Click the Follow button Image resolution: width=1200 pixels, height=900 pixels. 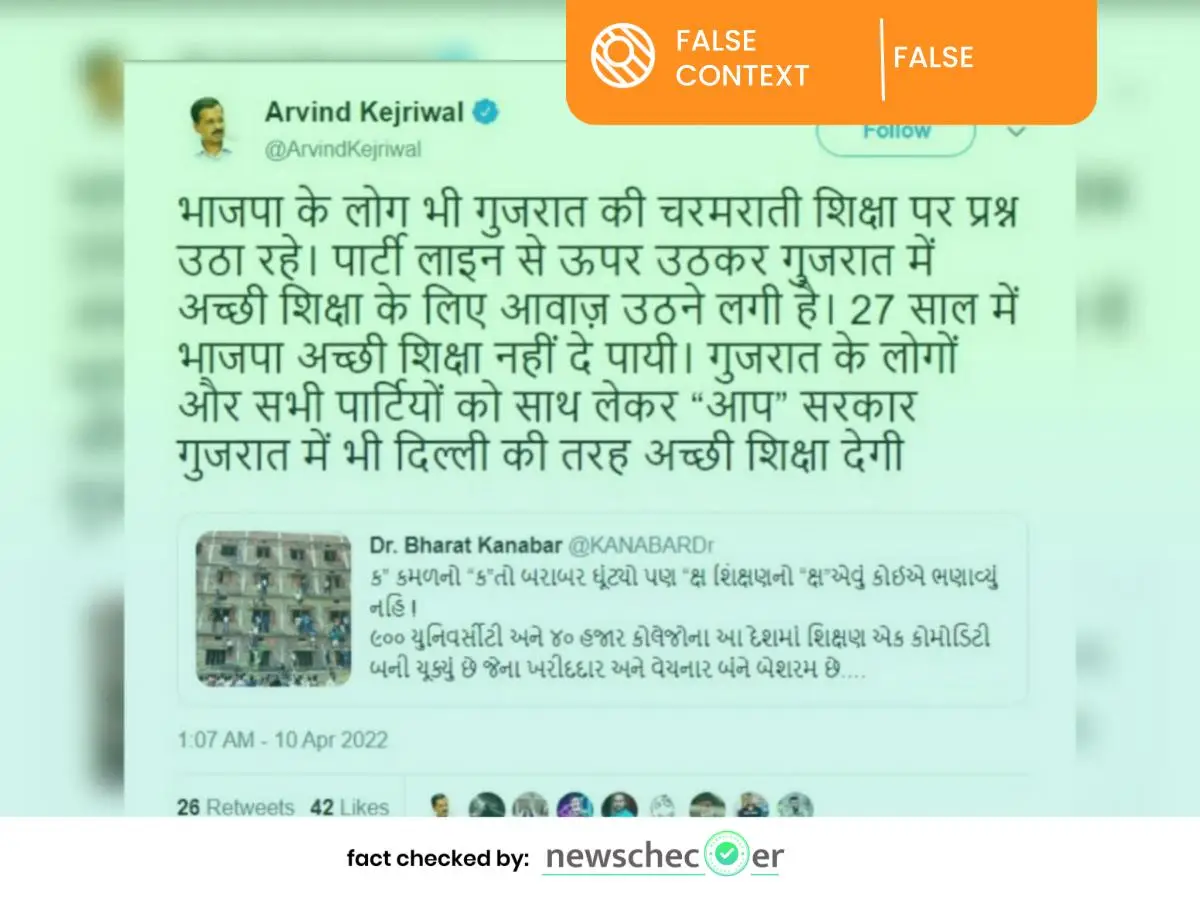coord(896,132)
